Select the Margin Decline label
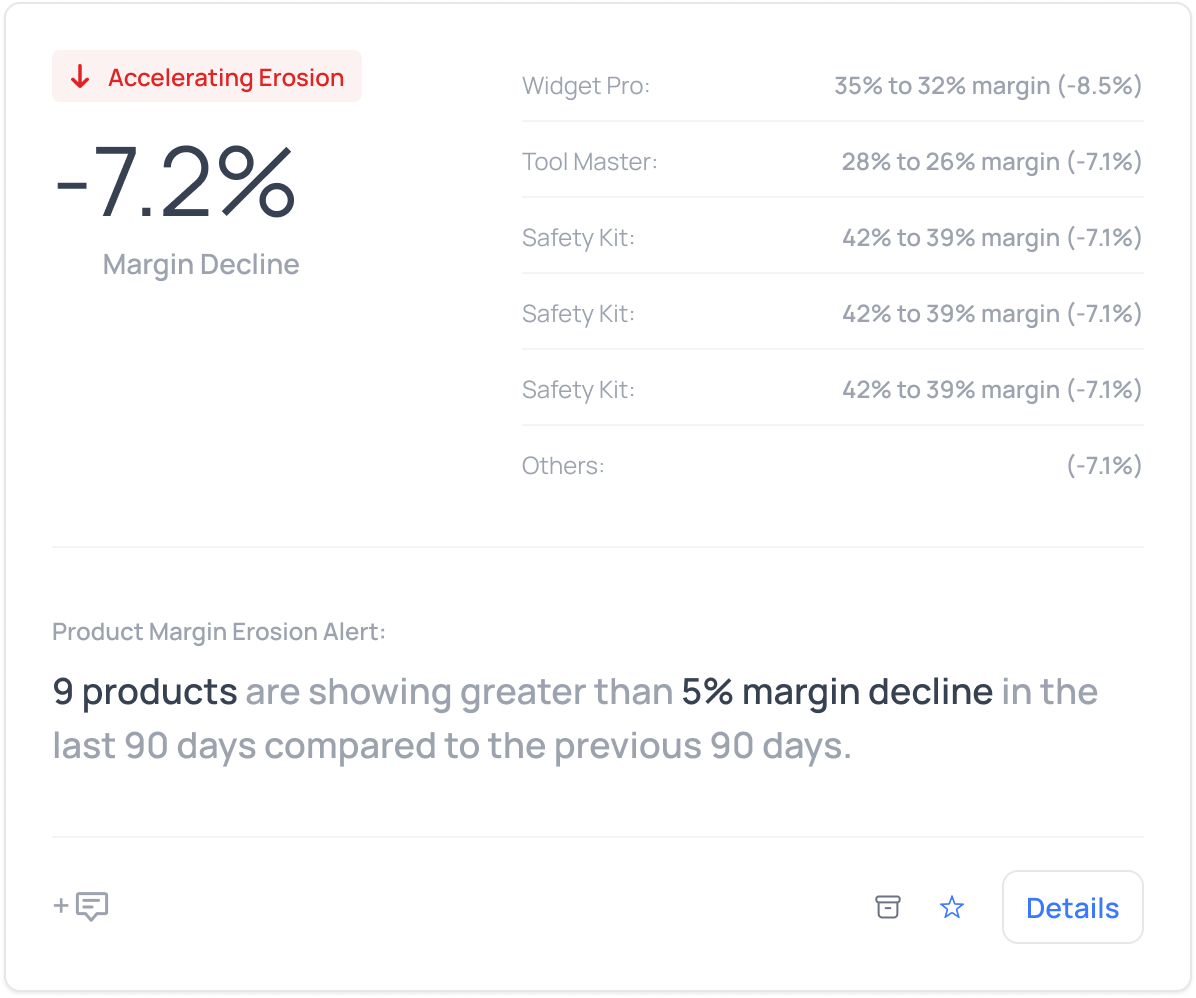This screenshot has width=1196, height=998. 201,264
